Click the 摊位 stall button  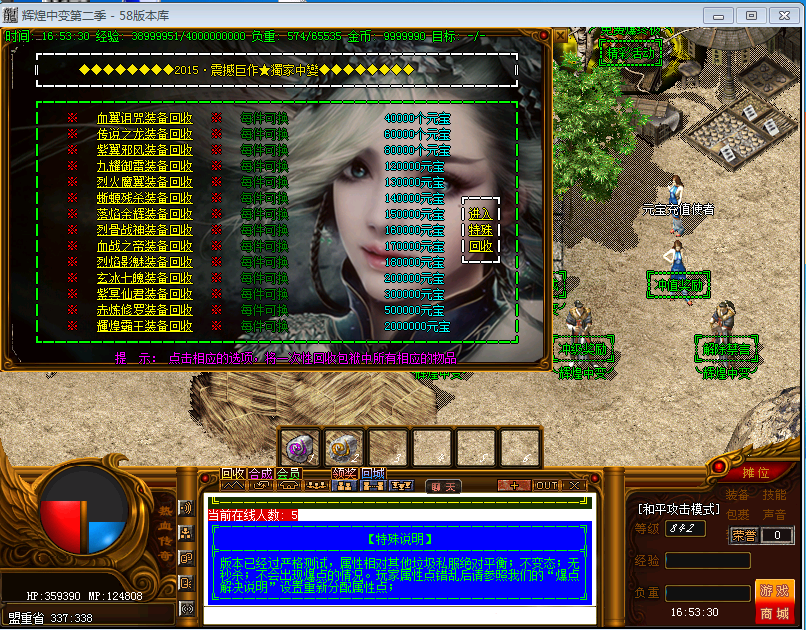[x=756, y=472]
